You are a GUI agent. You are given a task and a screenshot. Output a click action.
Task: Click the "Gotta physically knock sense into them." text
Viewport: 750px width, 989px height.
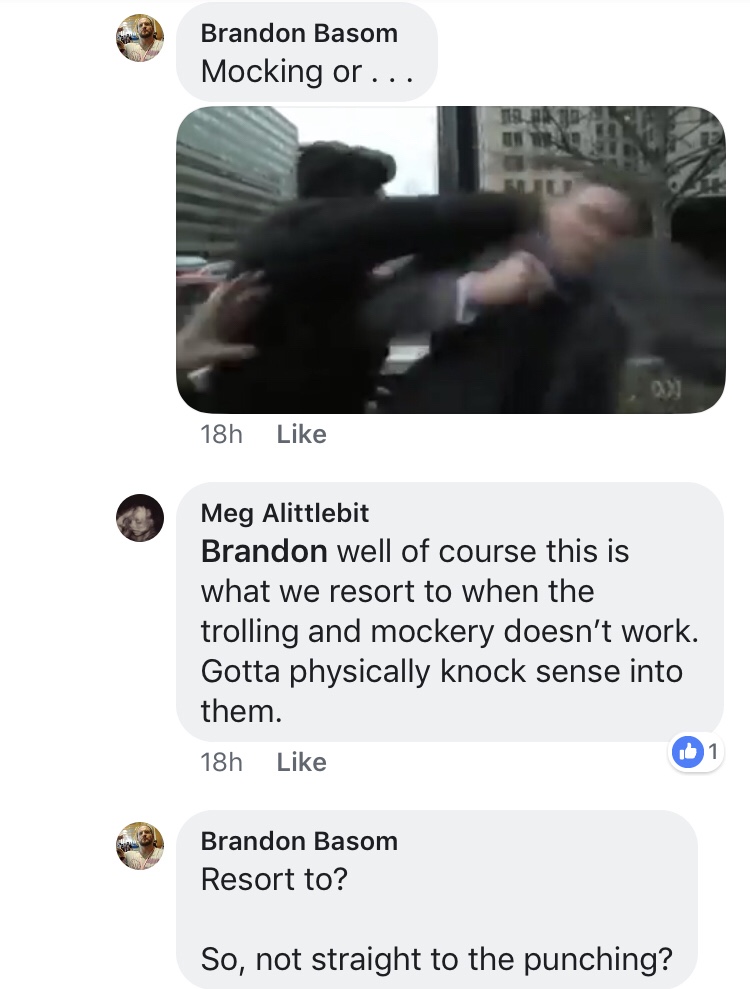point(442,691)
